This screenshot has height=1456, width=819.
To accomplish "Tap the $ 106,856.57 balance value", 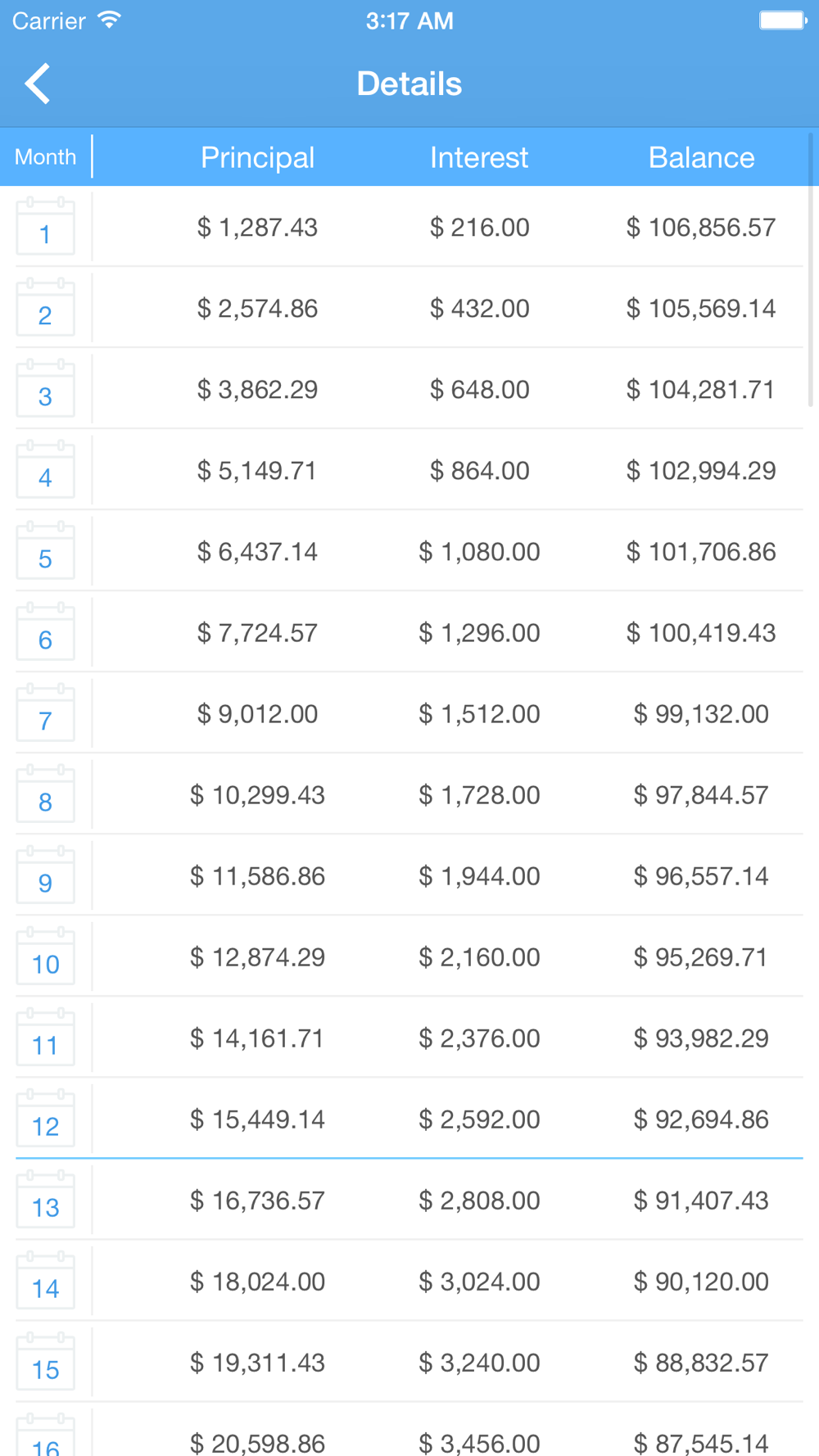I will [701, 227].
